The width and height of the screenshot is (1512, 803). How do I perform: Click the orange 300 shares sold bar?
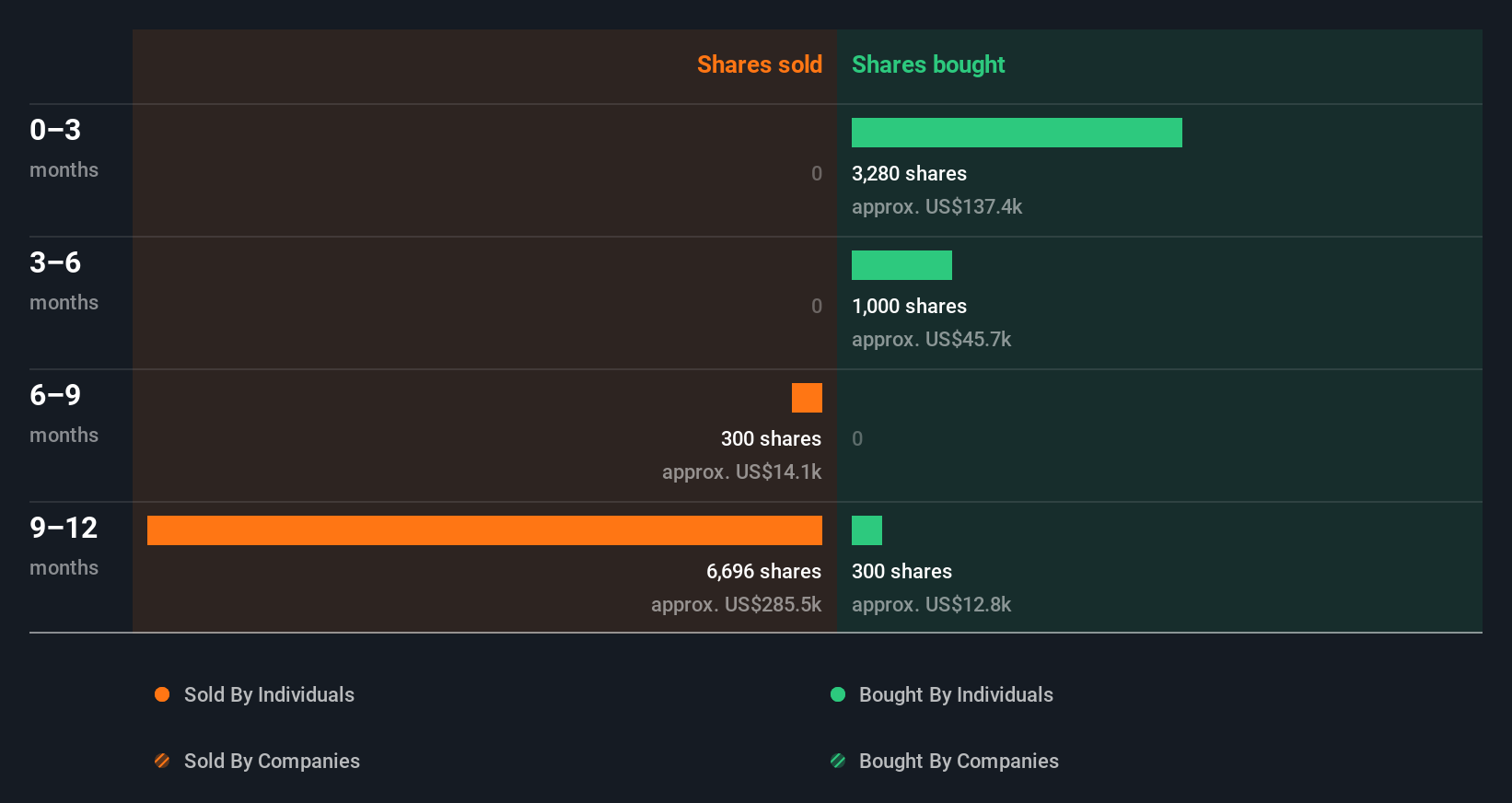[807, 398]
